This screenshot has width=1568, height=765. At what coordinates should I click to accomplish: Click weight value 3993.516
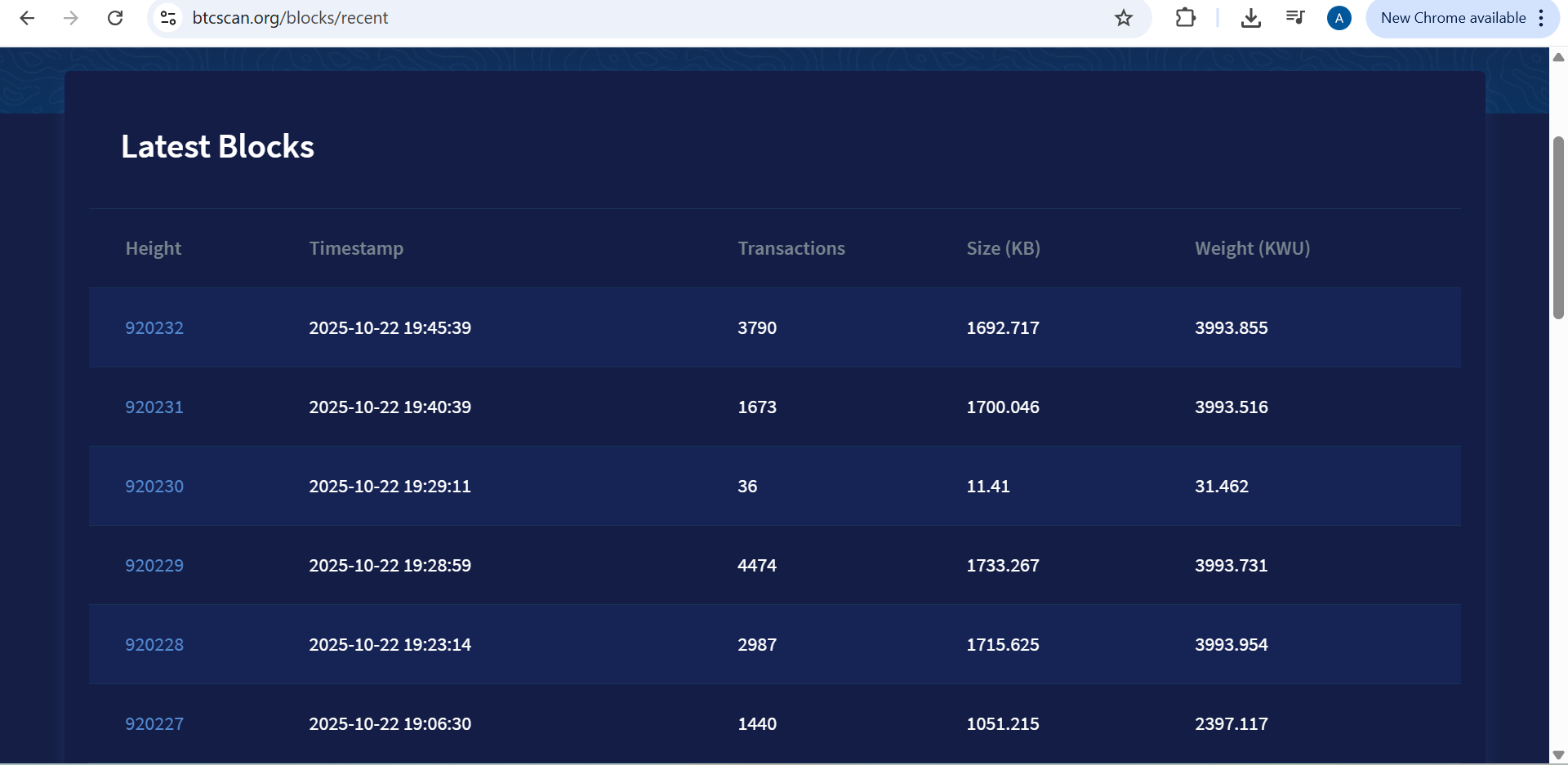point(1232,407)
